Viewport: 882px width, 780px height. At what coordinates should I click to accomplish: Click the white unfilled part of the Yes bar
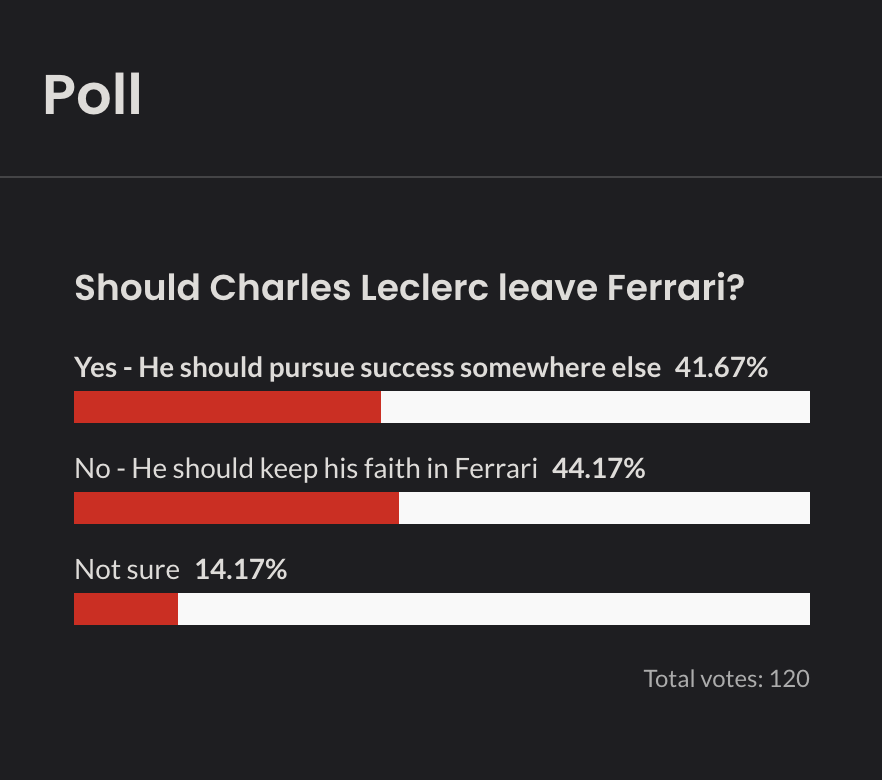point(595,407)
